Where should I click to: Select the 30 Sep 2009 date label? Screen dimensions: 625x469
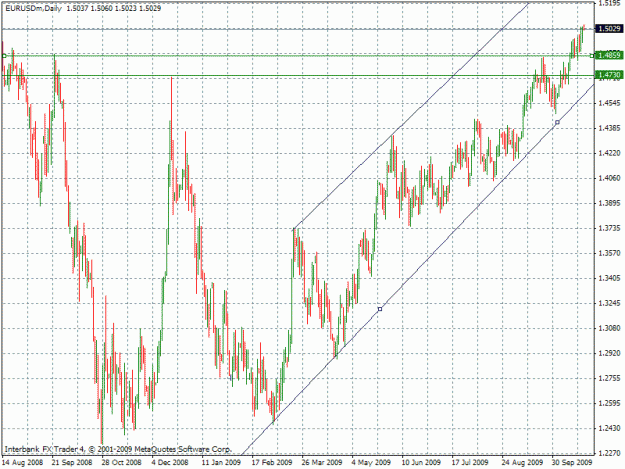pos(572,463)
